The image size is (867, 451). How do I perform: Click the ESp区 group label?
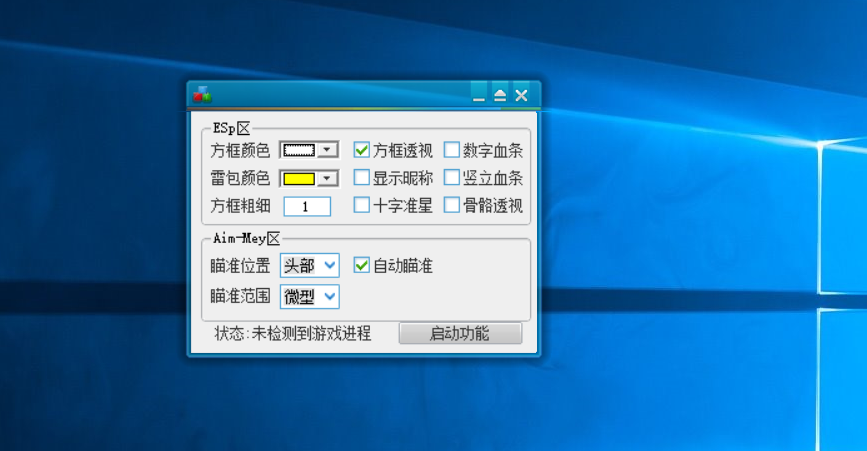coord(231,129)
